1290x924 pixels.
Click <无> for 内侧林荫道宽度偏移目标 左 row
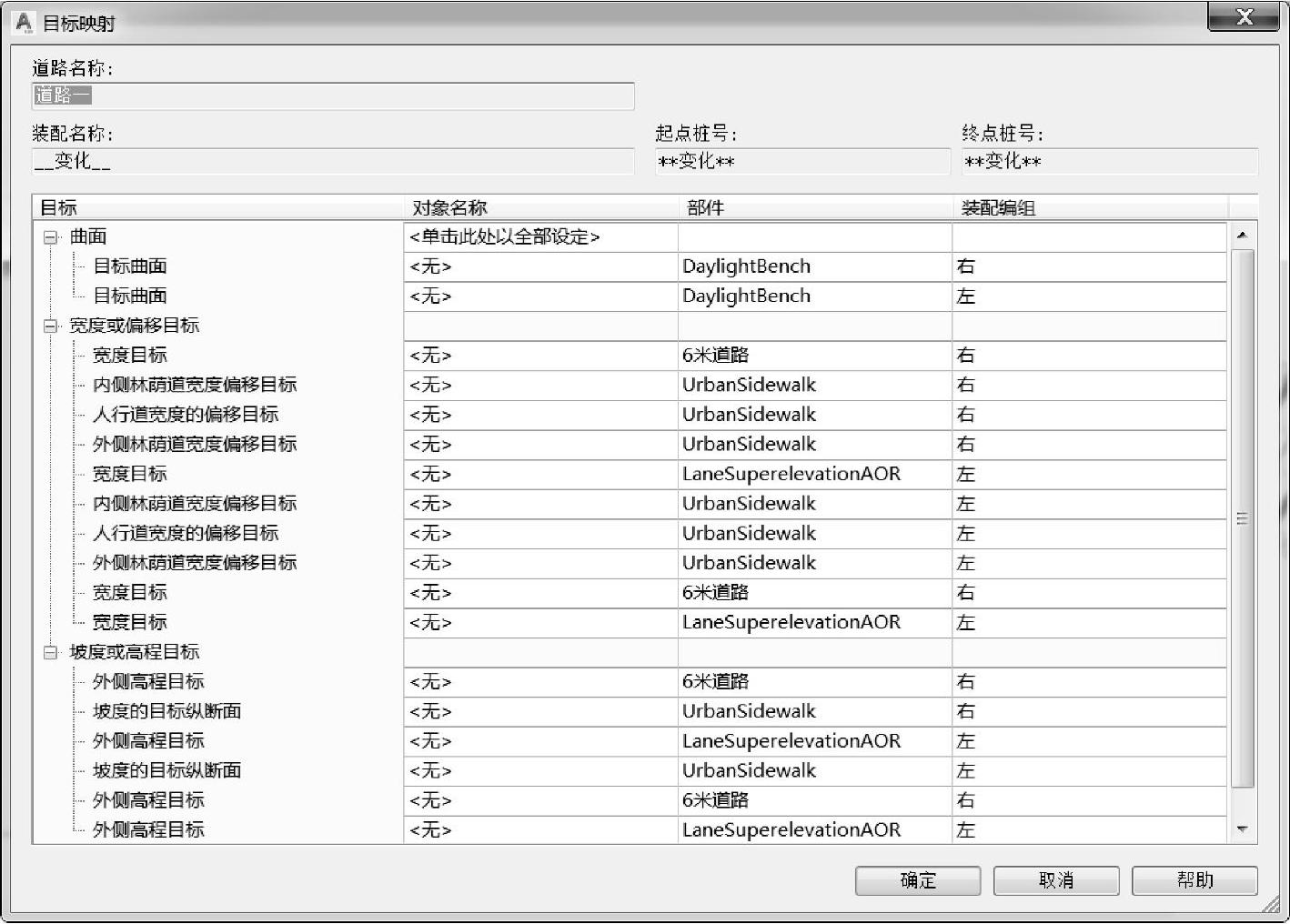[x=430, y=504]
